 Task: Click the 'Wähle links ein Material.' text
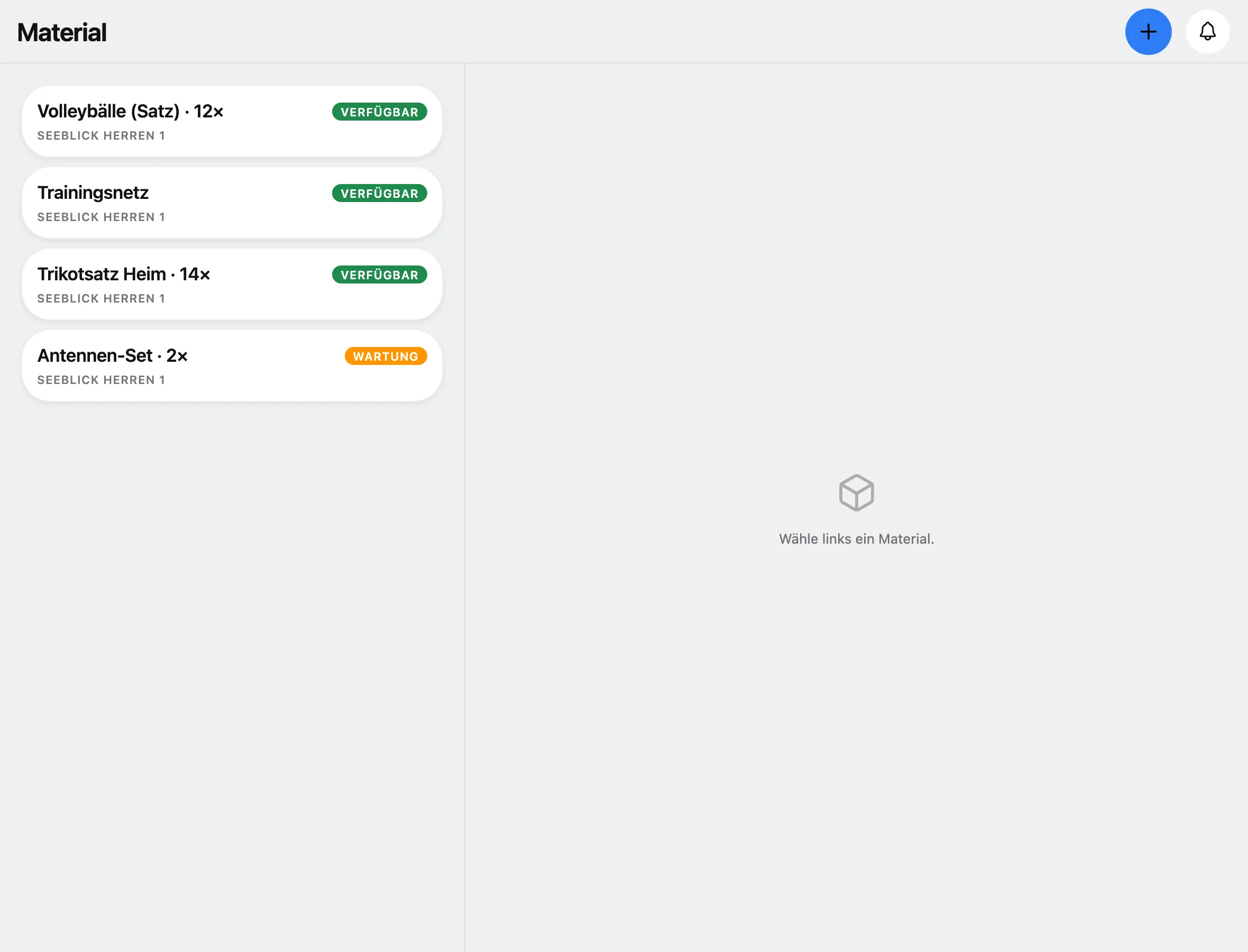point(856,539)
